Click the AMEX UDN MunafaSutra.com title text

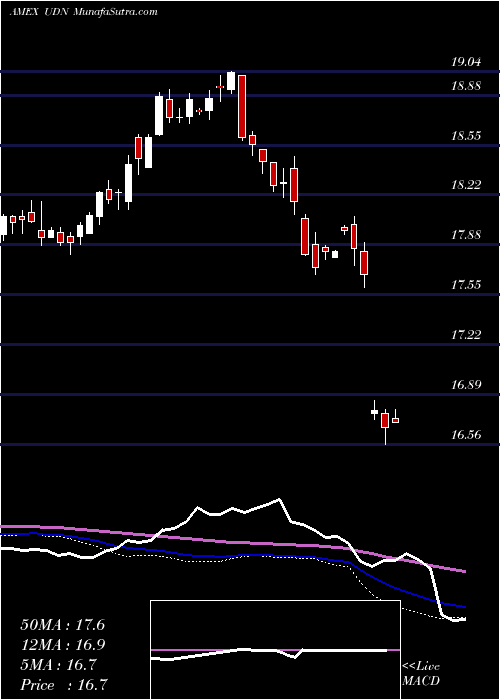(x=83, y=12)
